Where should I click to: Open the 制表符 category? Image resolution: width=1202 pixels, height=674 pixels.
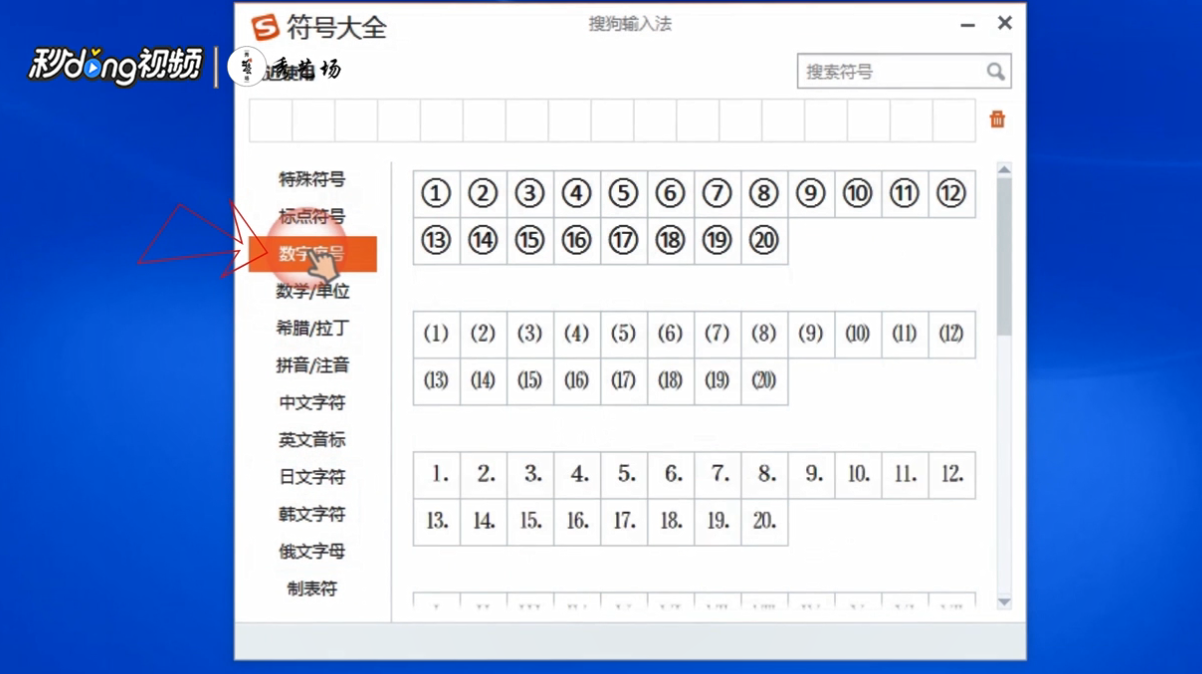[312, 589]
